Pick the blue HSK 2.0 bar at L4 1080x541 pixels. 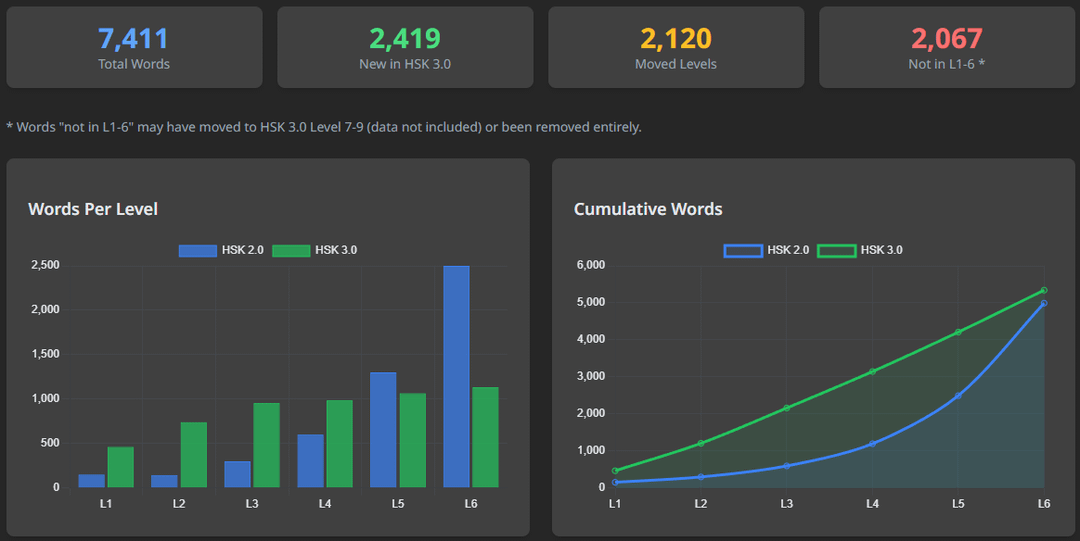pyautogui.click(x=310, y=461)
